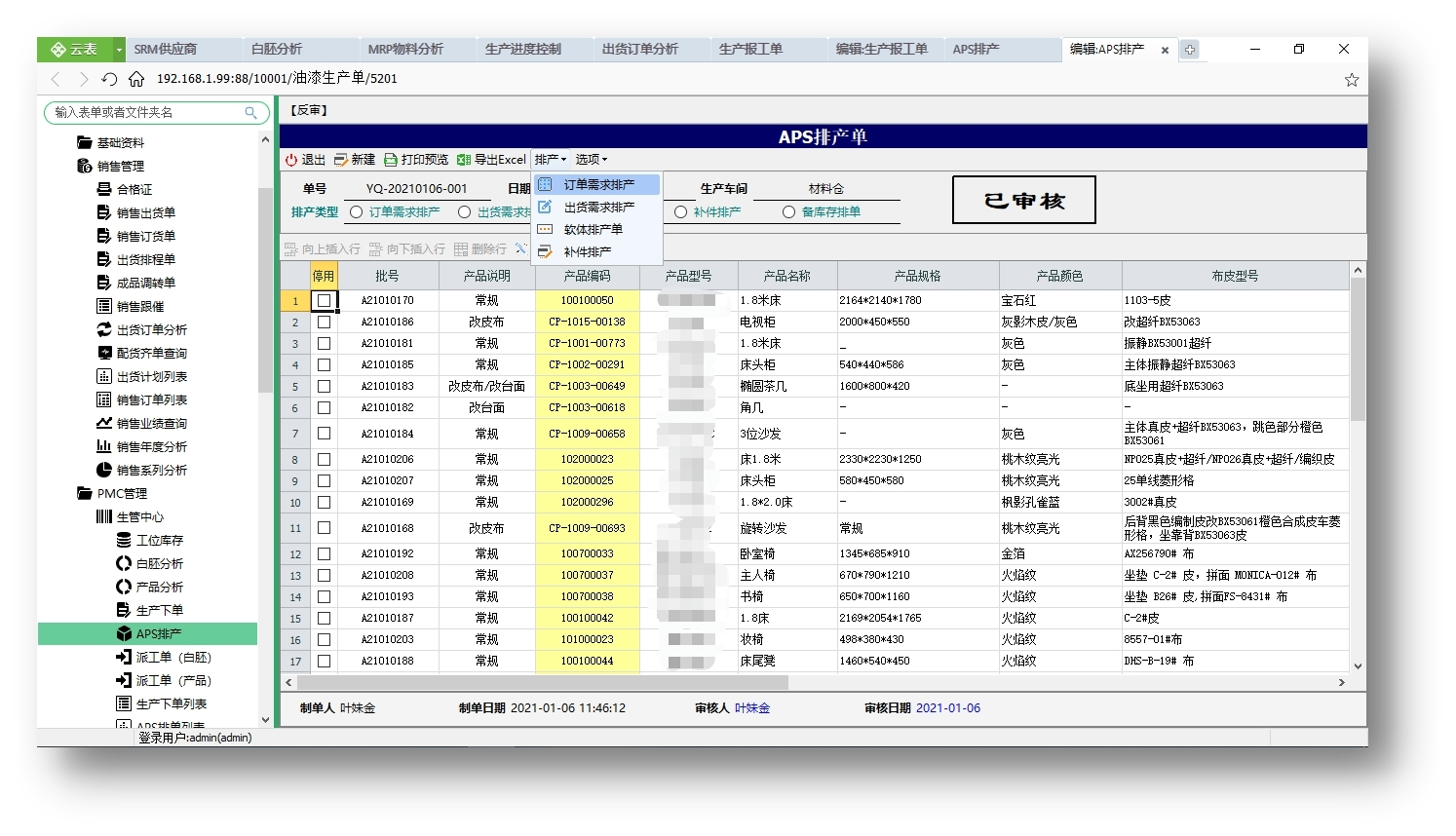Click the 新建 button

[x=355, y=160]
